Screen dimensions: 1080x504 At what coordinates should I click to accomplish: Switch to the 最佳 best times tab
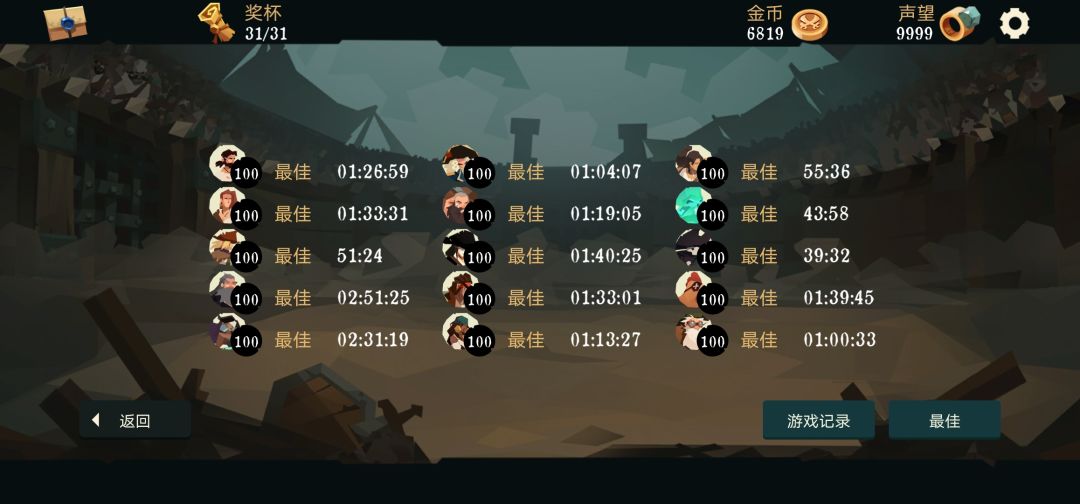coord(944,420)
